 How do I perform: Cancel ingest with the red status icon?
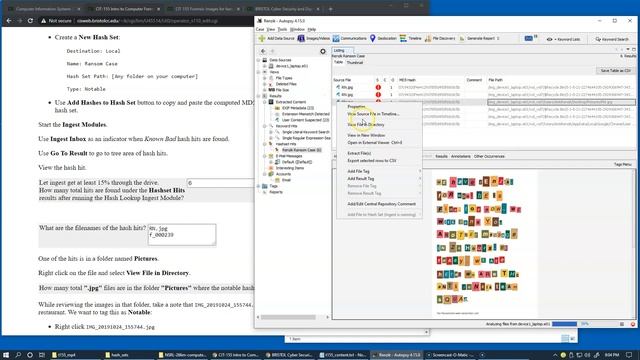633,324
